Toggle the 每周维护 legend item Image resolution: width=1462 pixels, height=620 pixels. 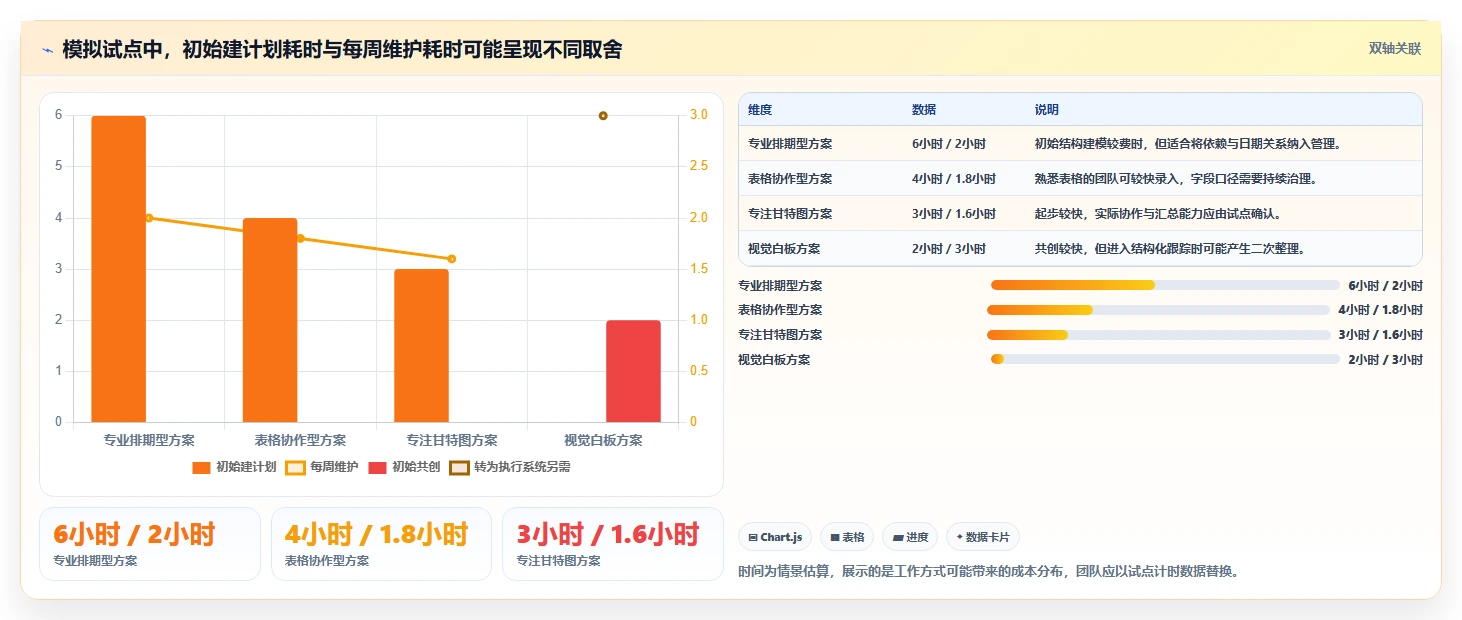click(322, 467)
